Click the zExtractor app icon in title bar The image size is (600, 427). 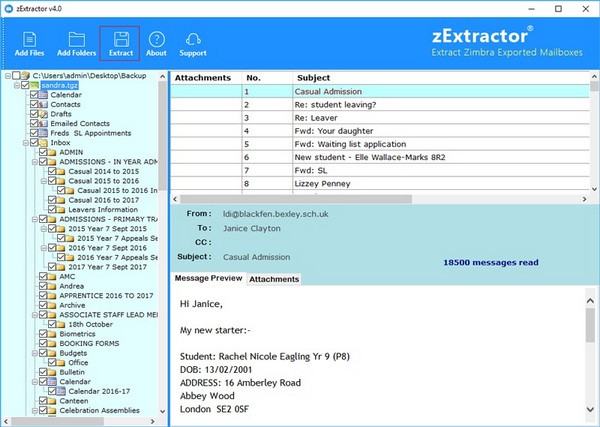tap(9, 8)
